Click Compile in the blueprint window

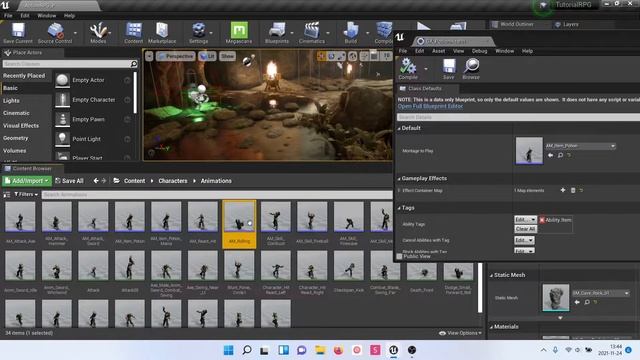point(408,69)
